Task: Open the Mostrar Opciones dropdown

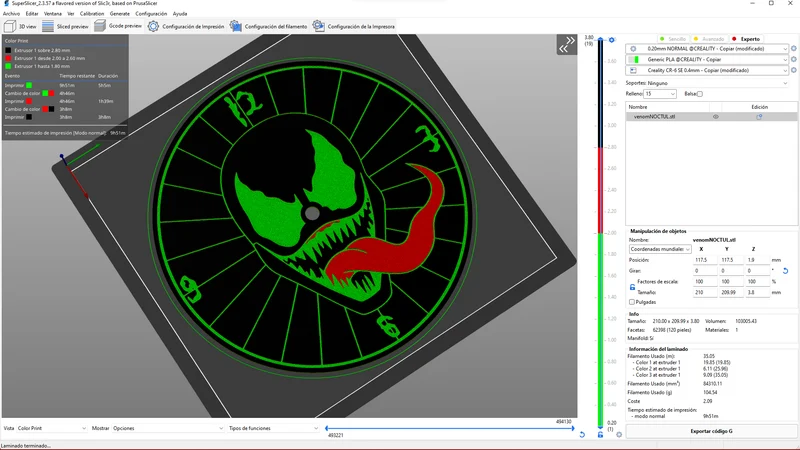Action: (168, 428)
